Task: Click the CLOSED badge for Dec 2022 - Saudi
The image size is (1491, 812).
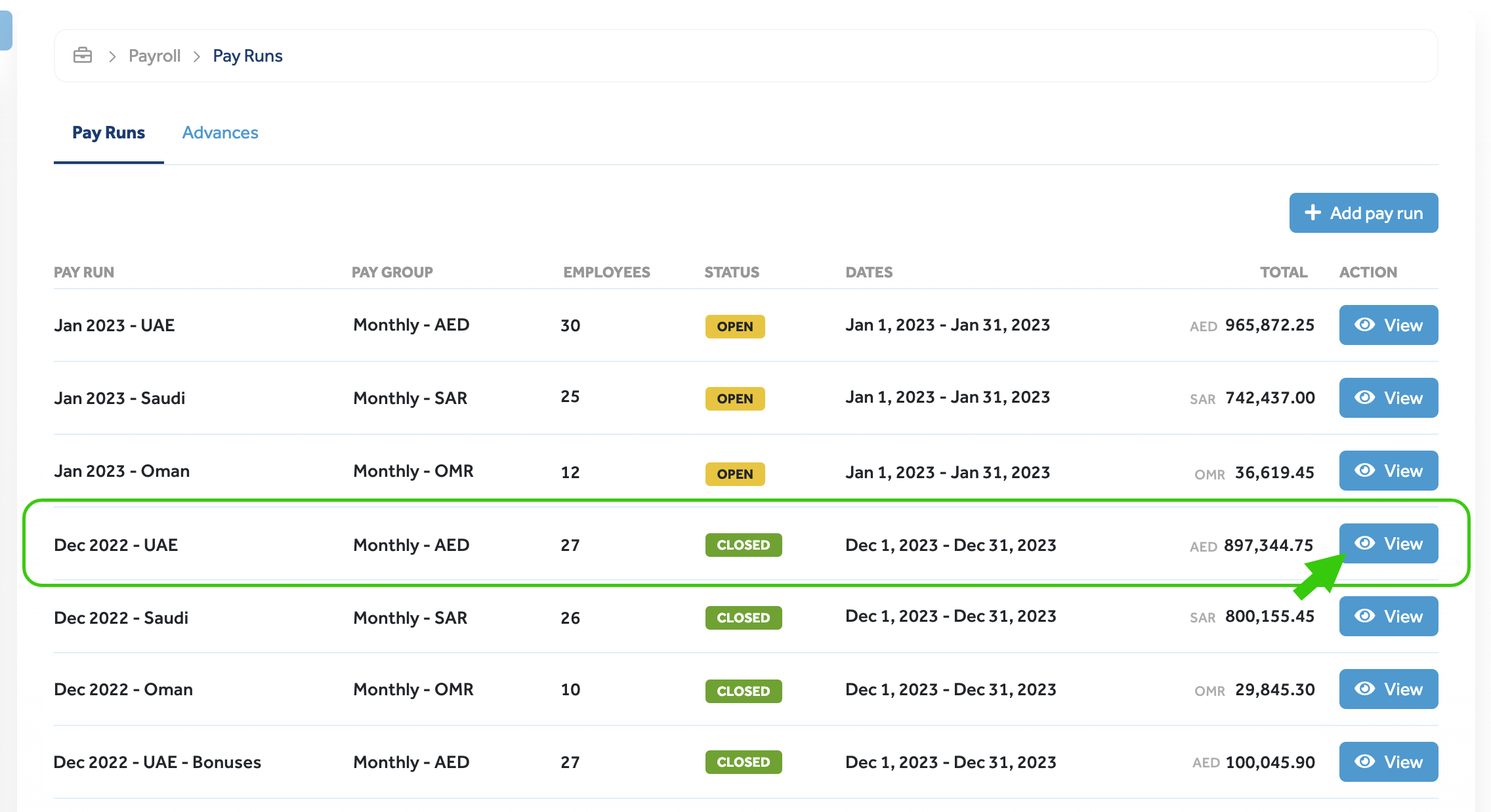Action: pos(744,618)
